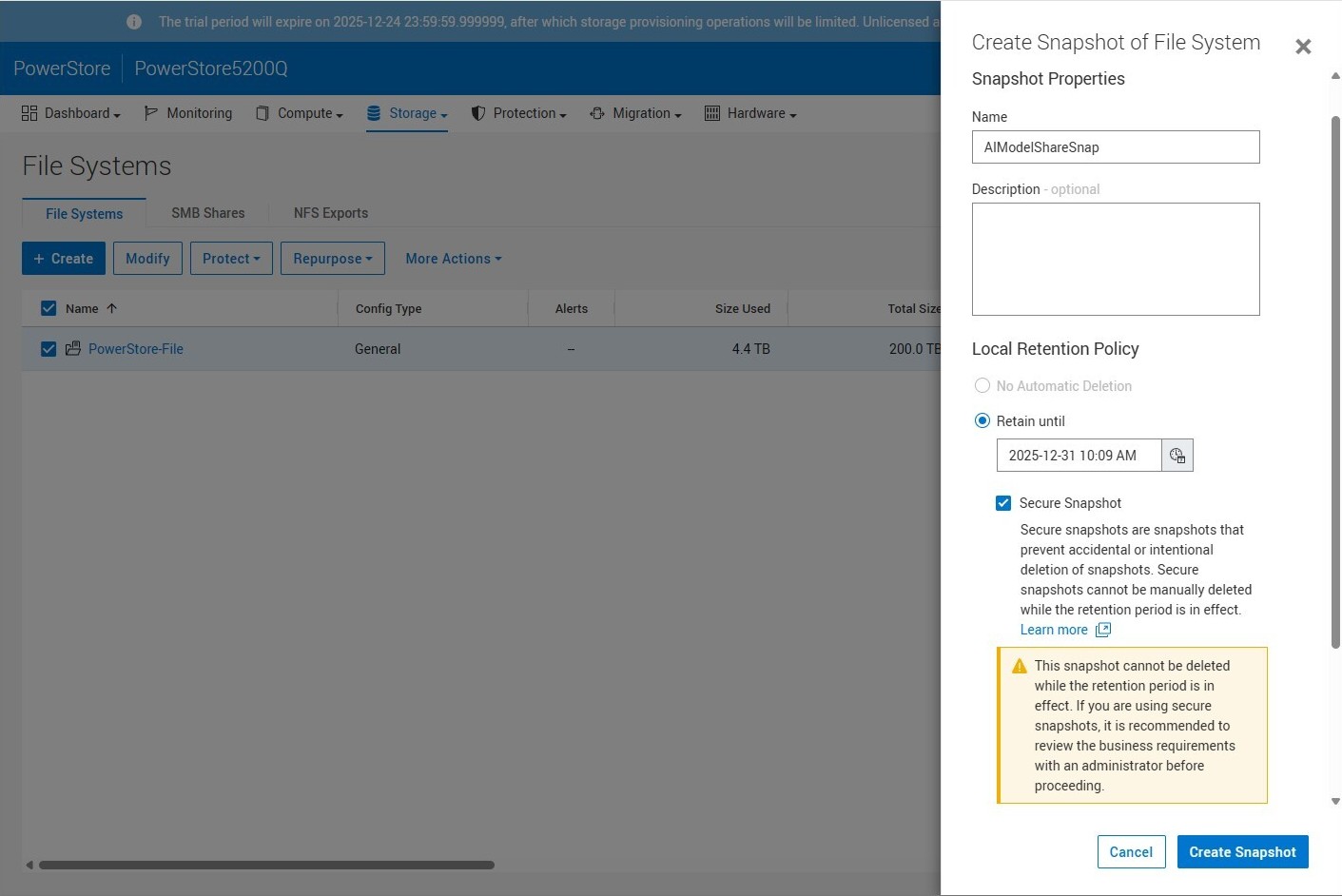Close the Create Snapshot panel with X
This screenshot has width=1342, height=896.
(x=1302, y=47)
